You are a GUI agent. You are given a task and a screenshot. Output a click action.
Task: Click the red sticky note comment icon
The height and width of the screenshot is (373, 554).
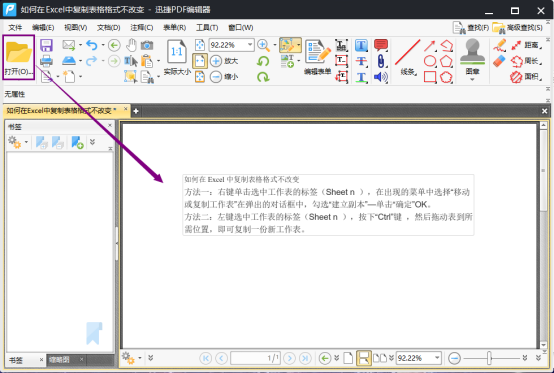pos(381,45)
